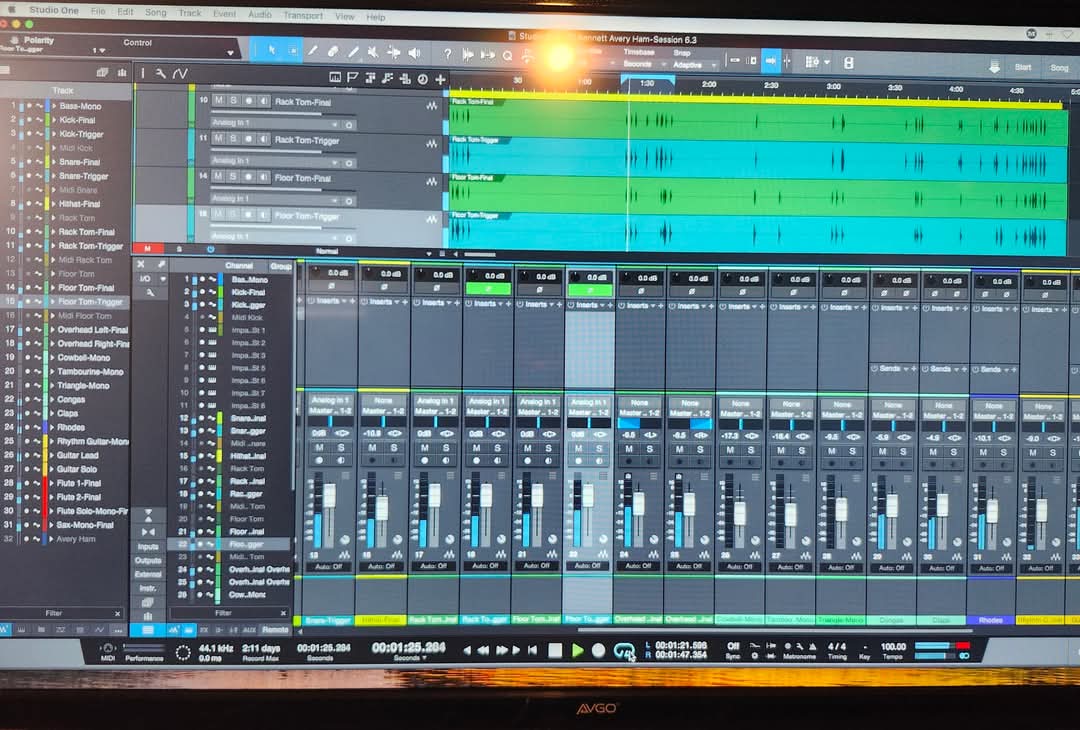Open the Snap Adaptive dropdown
Screen dimensions: 1080x730
pos(694,65)
